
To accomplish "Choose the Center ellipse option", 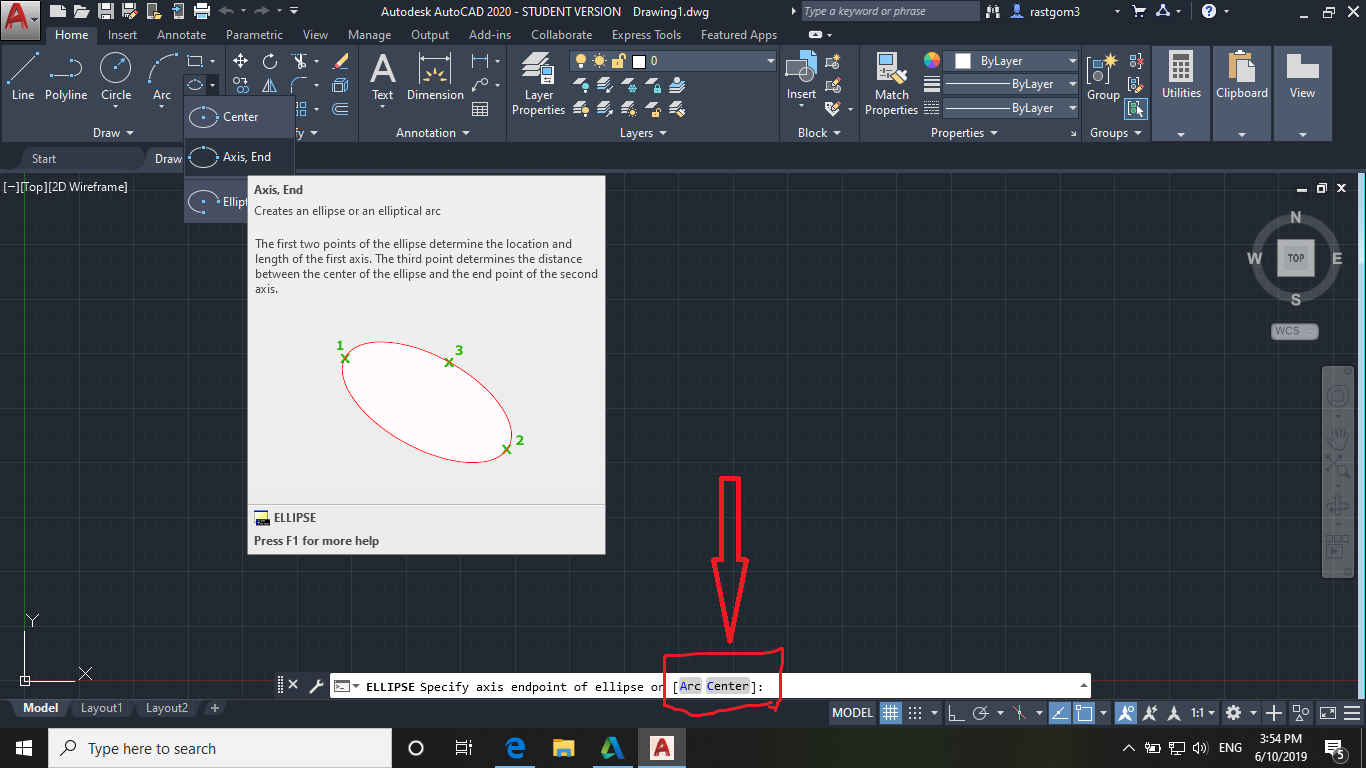I will click(x=240, y=116).
